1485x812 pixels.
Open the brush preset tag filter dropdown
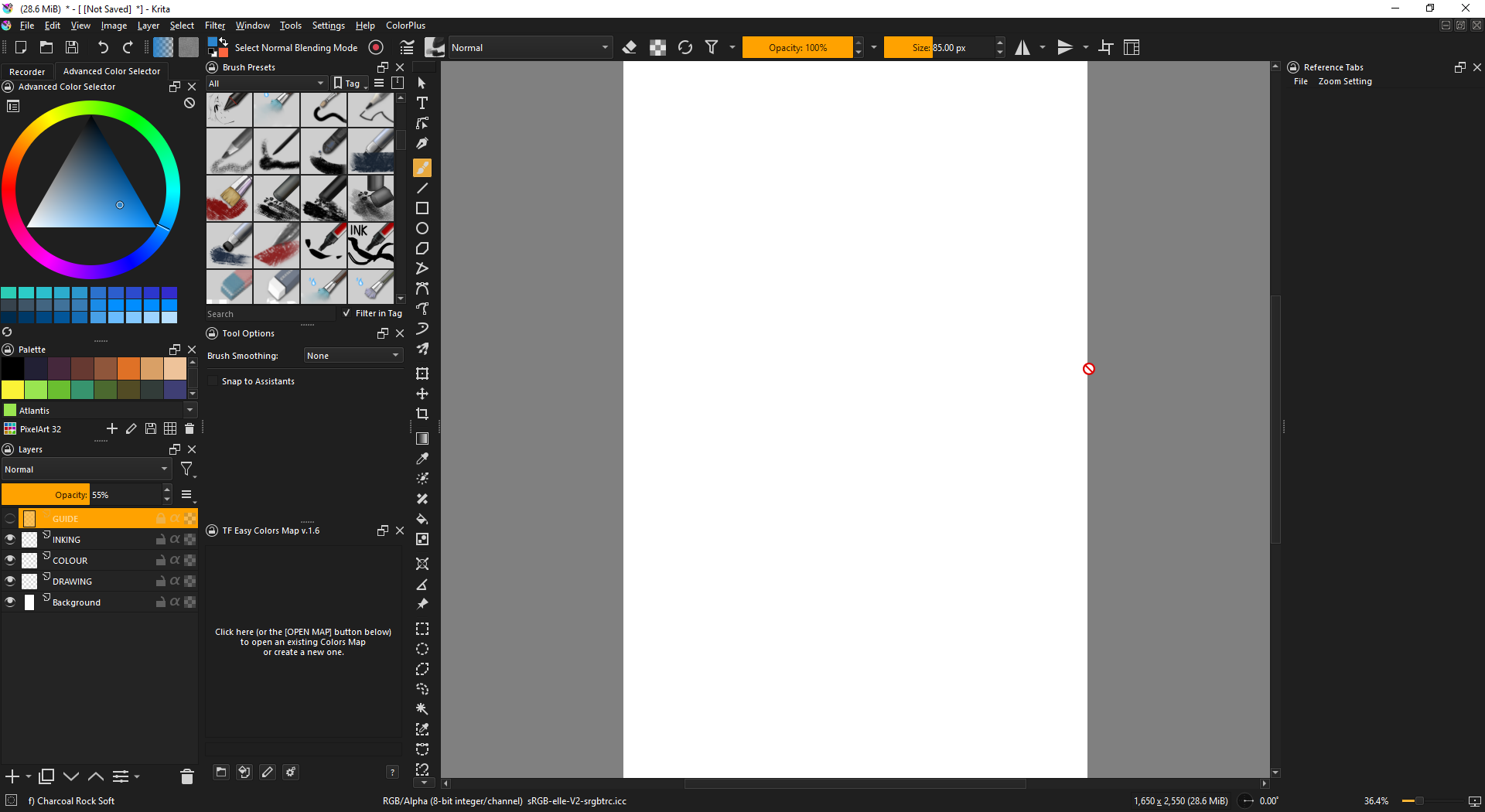pos(267,84)
